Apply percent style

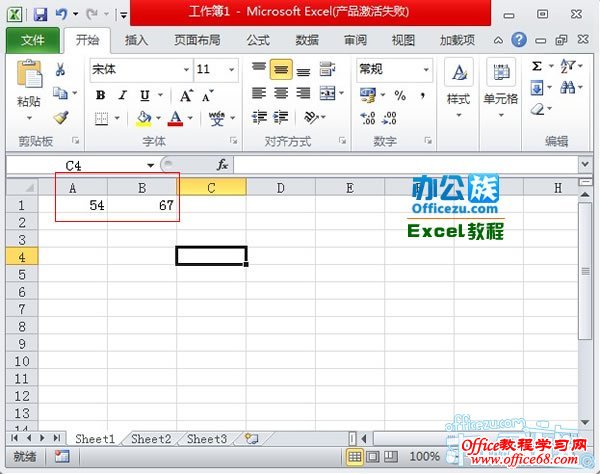[400, 95]
